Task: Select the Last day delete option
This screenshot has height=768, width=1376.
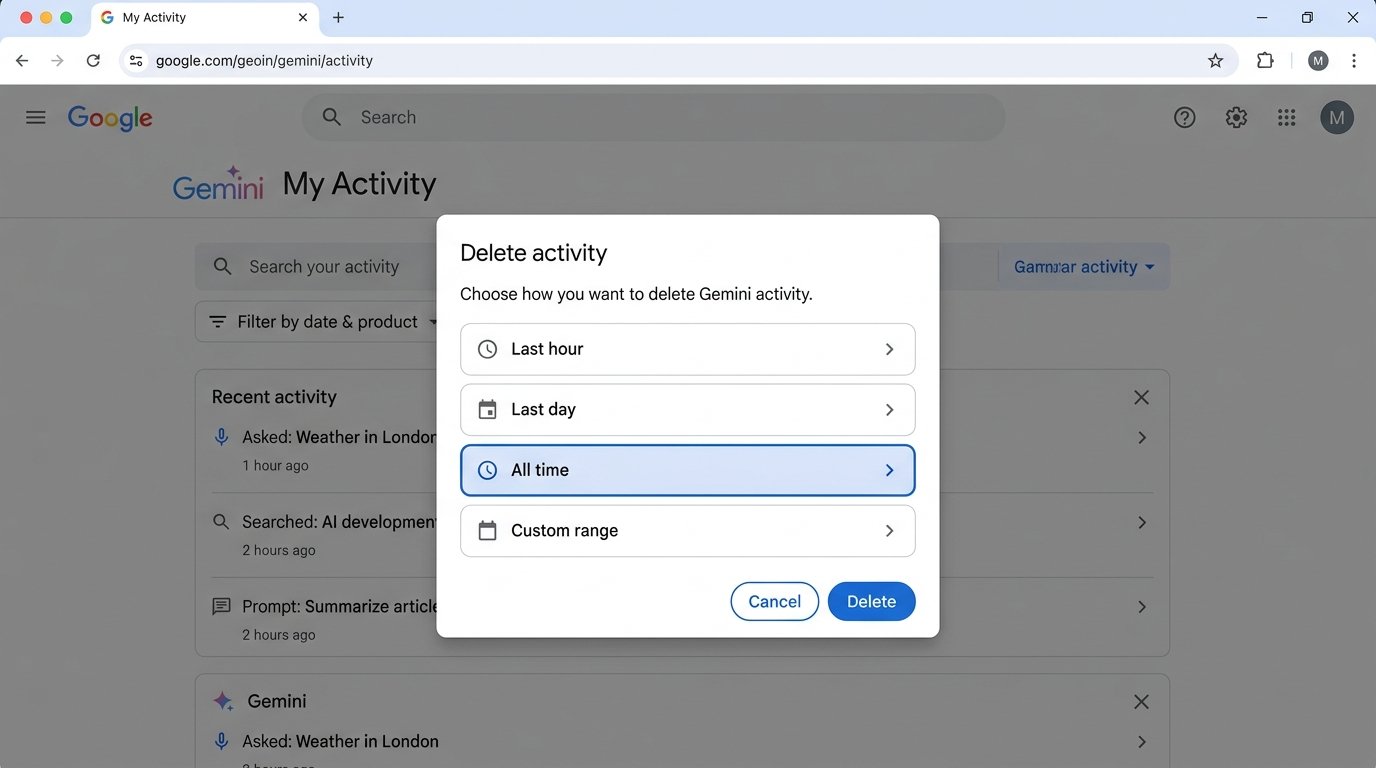Action: [688, 410]
